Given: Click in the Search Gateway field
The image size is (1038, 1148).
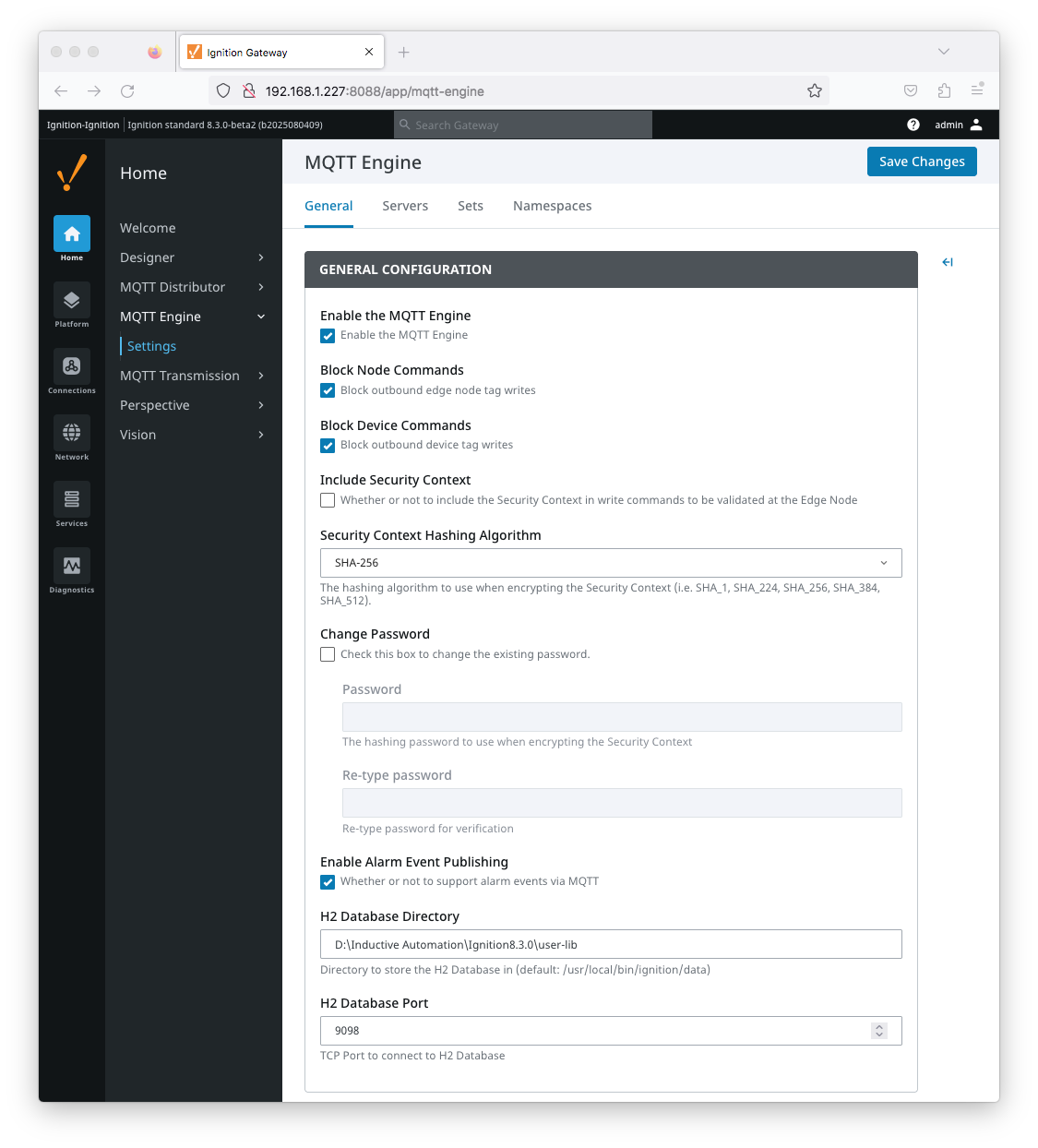Looking at the screenshot, I should [x=523, y=125].
